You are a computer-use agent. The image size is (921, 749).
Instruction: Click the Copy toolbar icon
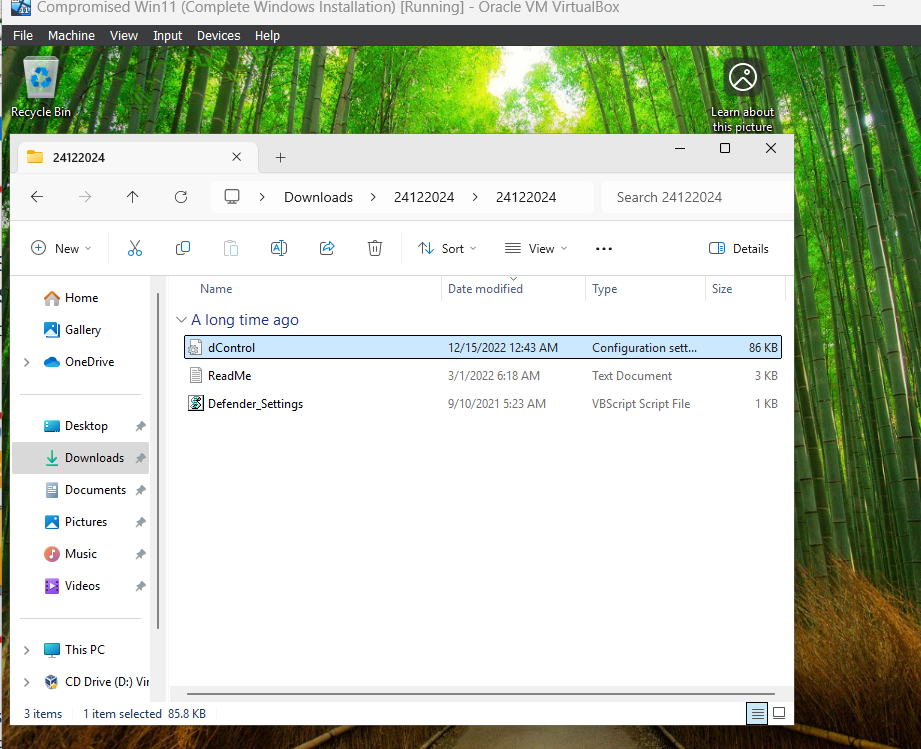coord(183,248)
